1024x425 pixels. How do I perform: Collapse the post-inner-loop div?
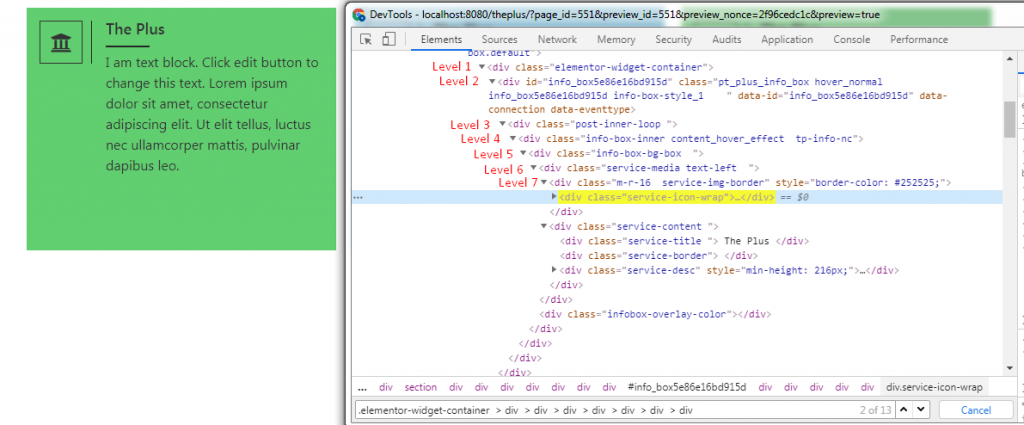pos(503,124)
